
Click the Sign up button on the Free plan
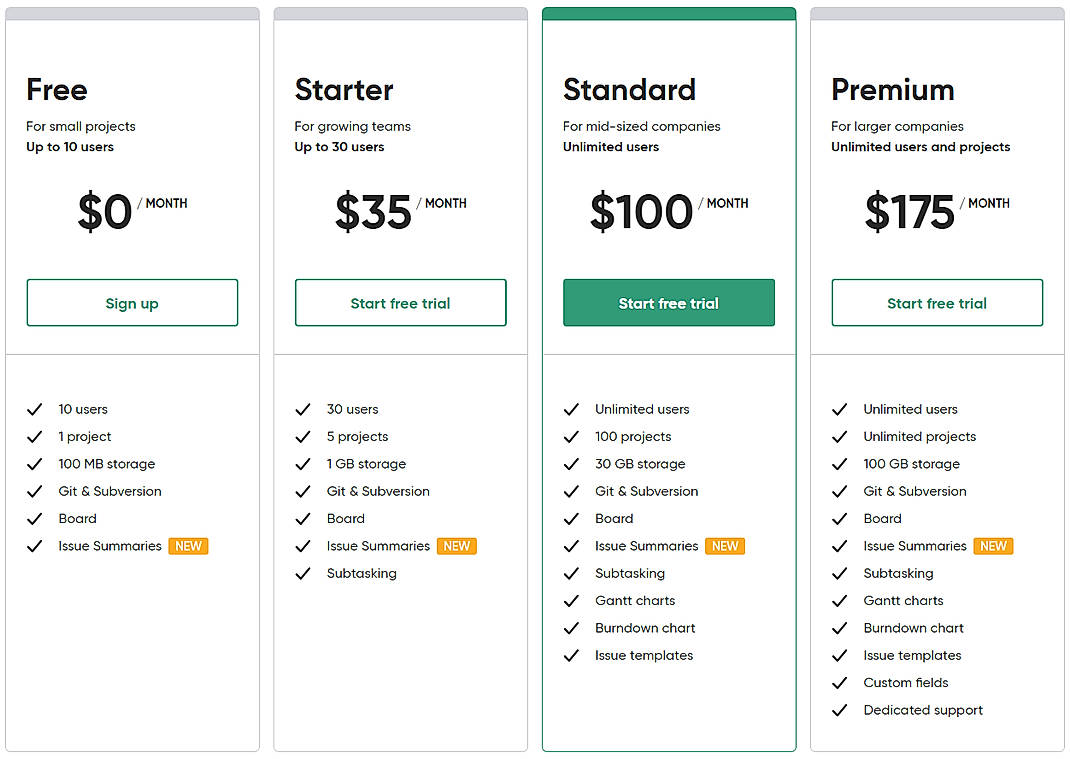click(132, 302)
